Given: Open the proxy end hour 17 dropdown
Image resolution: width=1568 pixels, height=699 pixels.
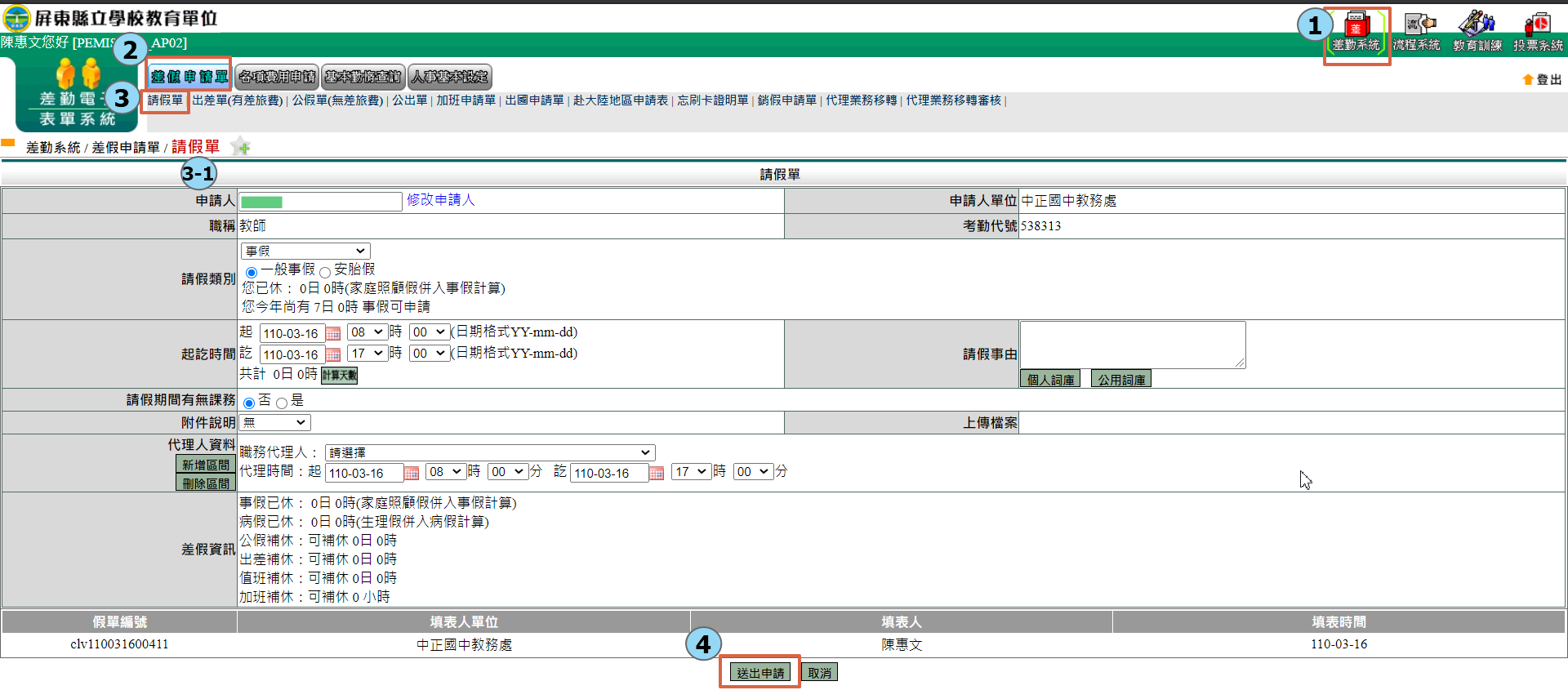Looking at the screenshot, I should pyautogui.click(x=691, y=472).
